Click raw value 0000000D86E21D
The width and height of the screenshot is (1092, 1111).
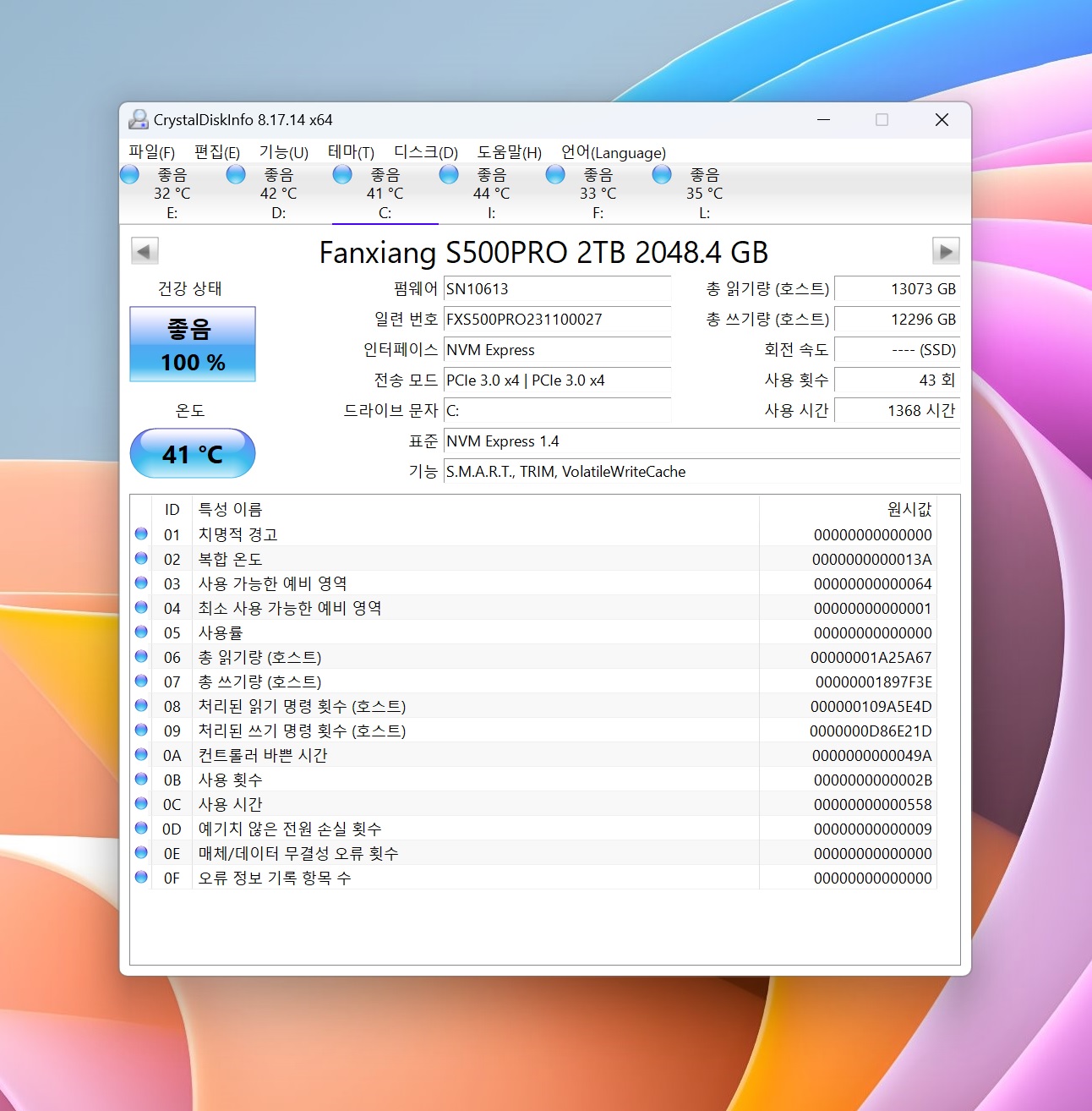[x=871, y=731]
